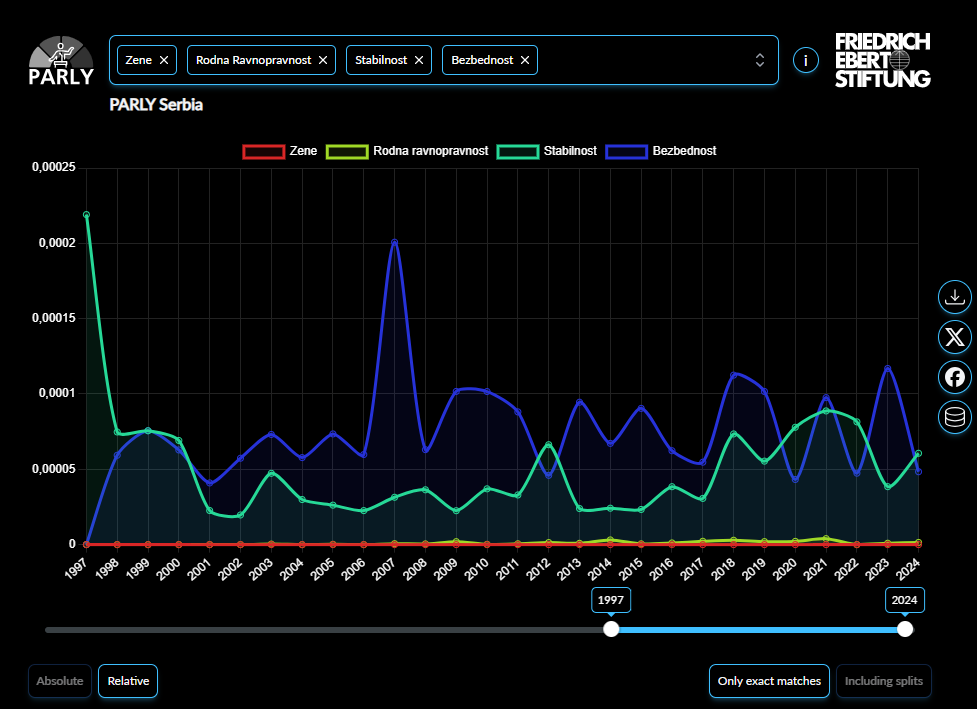The height and width of the screenshot is (709, 977).
Task: Toggle Zene series in chart legend
Action: click(x=280, y=151)
